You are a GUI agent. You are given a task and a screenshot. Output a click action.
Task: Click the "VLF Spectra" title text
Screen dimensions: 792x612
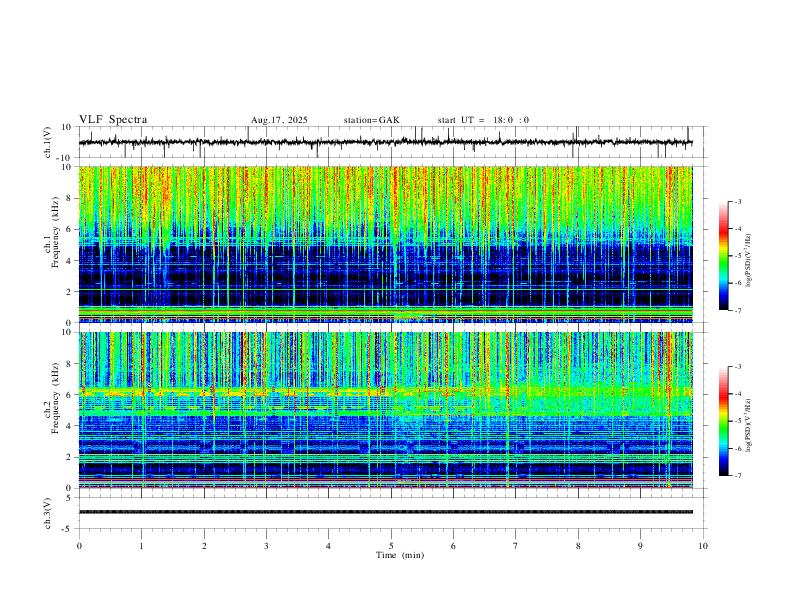click(x=113, y=120)
